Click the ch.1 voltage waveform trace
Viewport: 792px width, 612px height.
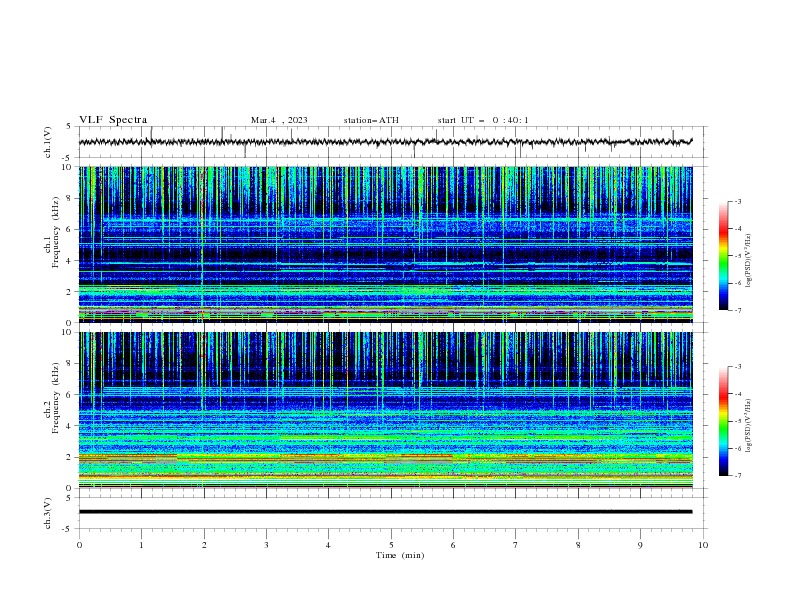point(385,142)
